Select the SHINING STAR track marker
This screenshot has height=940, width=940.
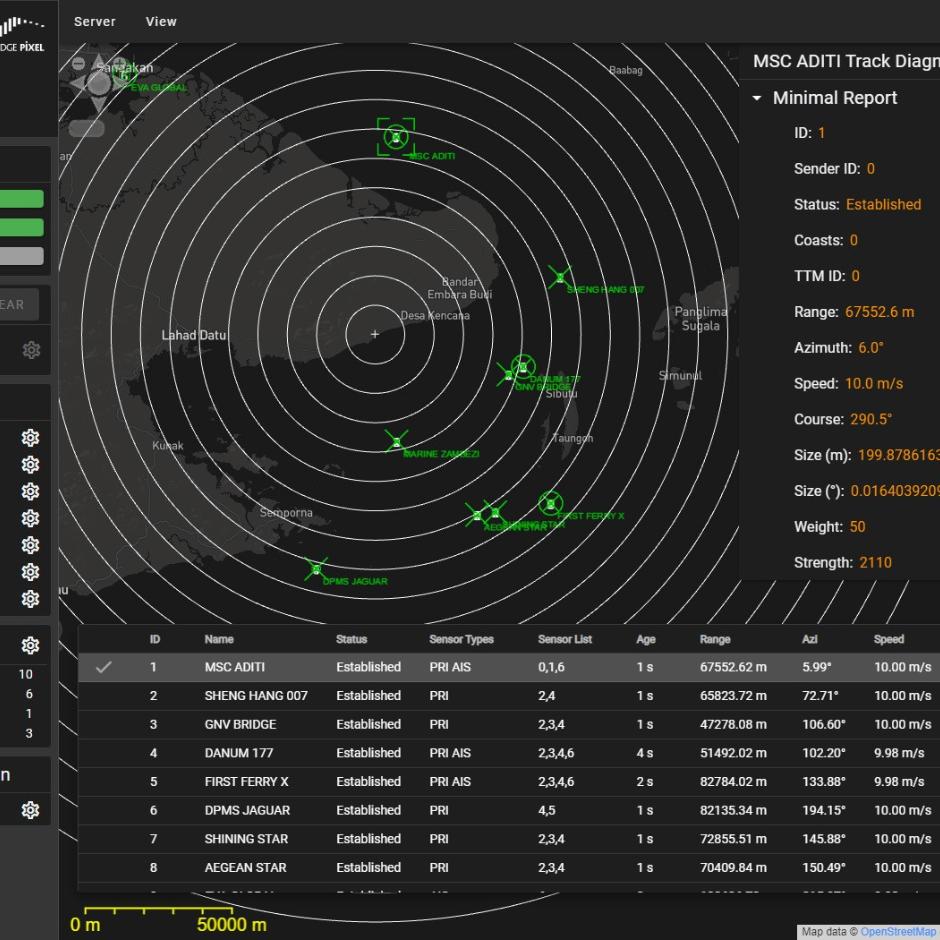(495, 513)
